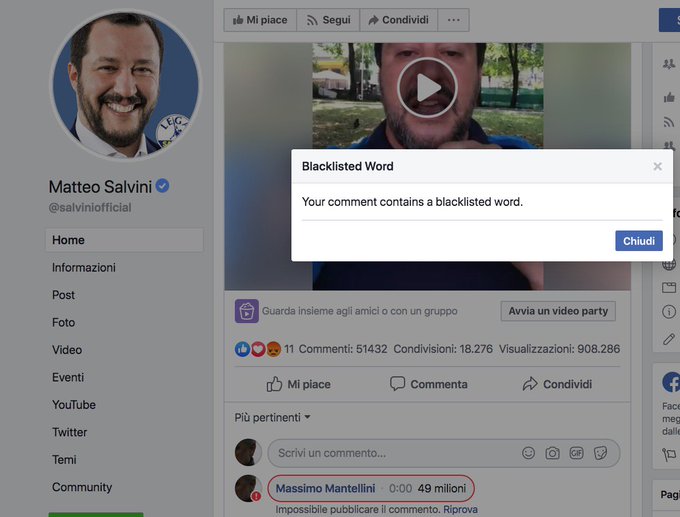Select Home in the page sidebar
The width and height of the screenshot is (680, 517).
pyautogui.click(x=124, y=240)
